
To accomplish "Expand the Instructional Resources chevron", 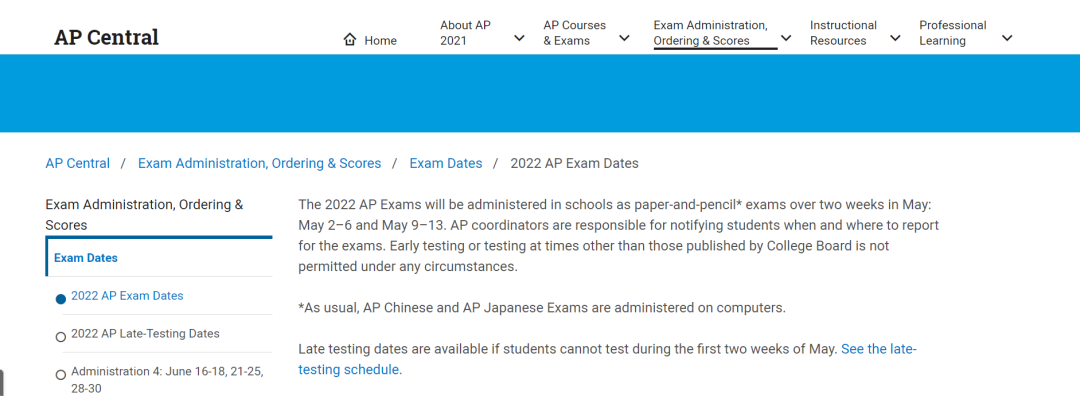I will (895, 38).
